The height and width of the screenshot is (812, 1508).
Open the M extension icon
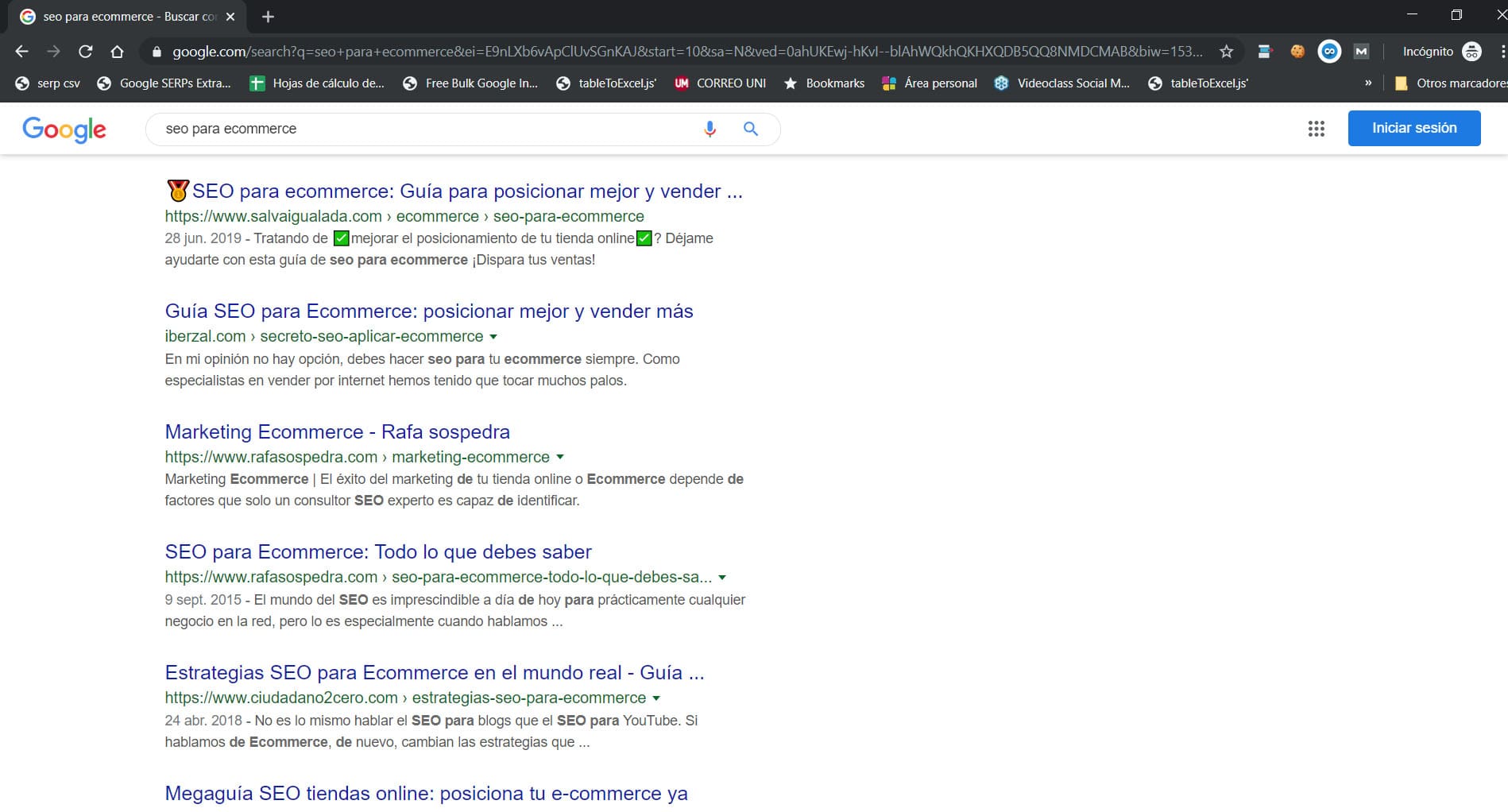pos(1361,52)
